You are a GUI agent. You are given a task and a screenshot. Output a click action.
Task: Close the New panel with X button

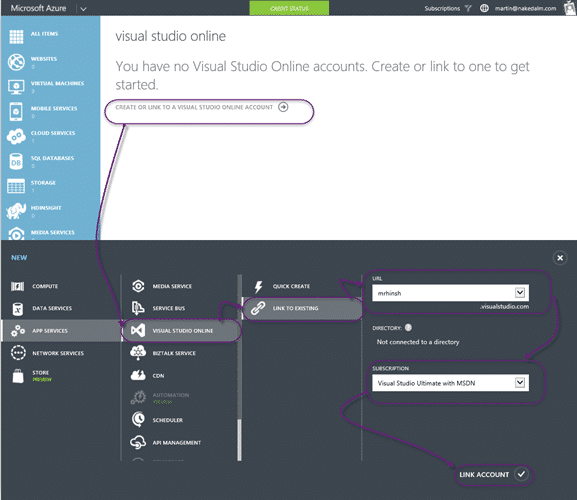560,258
